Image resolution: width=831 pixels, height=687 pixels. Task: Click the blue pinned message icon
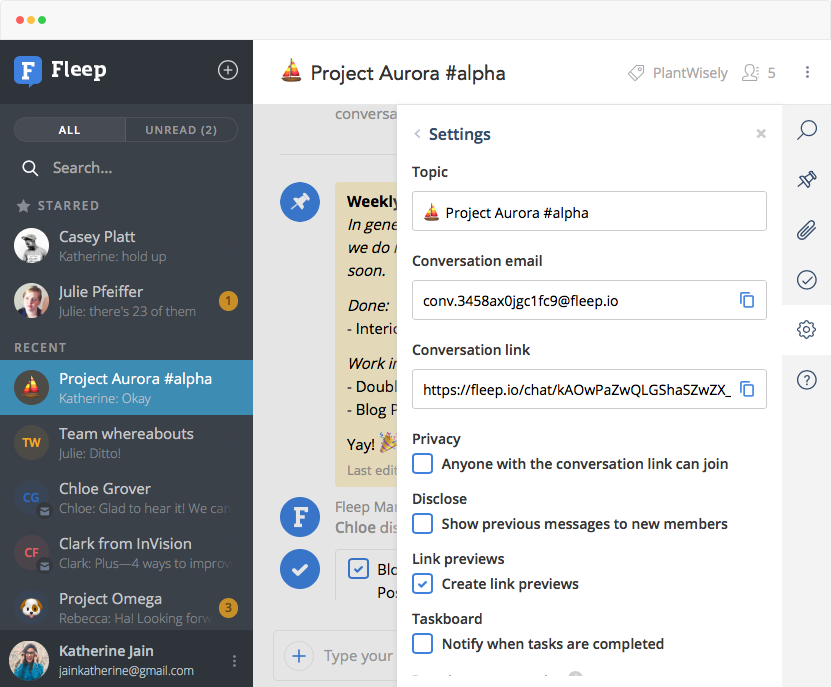click(300, 202)
